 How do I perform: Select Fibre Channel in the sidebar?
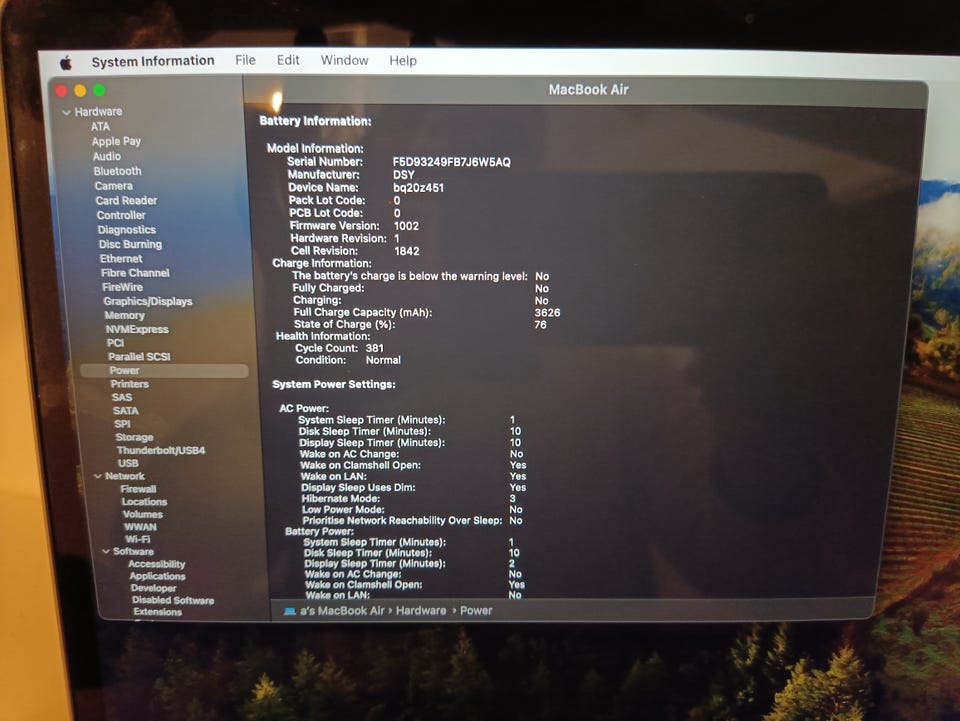(135, 273)
